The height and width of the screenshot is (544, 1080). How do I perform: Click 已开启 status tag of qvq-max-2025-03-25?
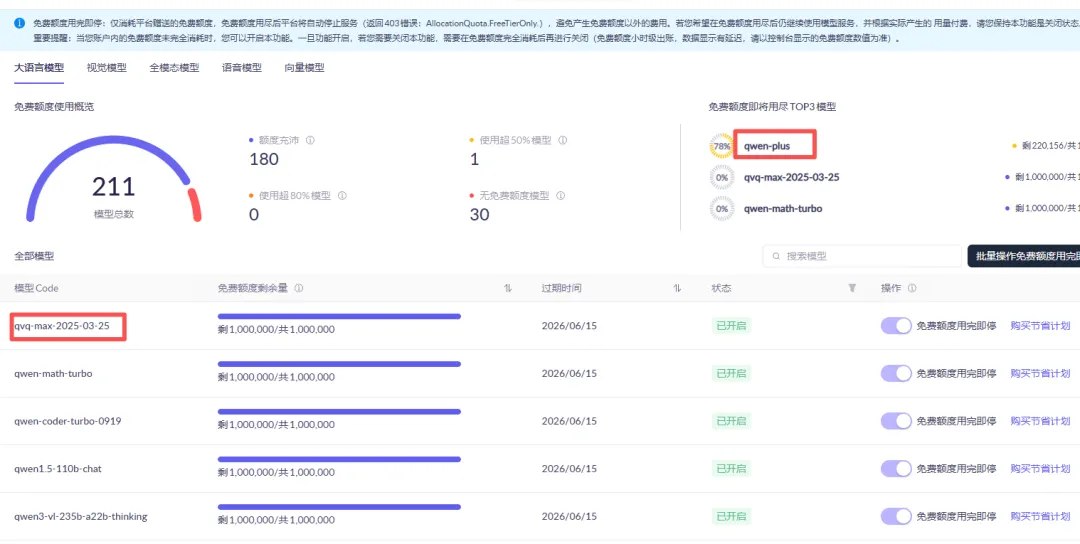(731, 326)
